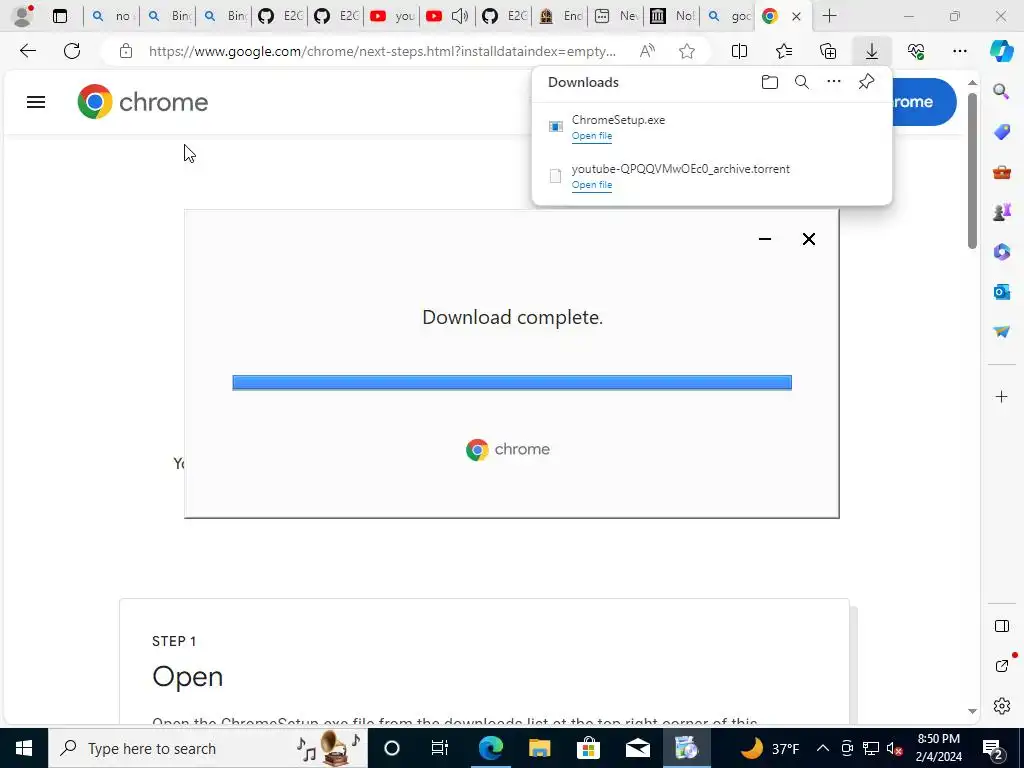Switch to the first Bing tab
This screenshot has height=768, width=1024.
[168, 16]
